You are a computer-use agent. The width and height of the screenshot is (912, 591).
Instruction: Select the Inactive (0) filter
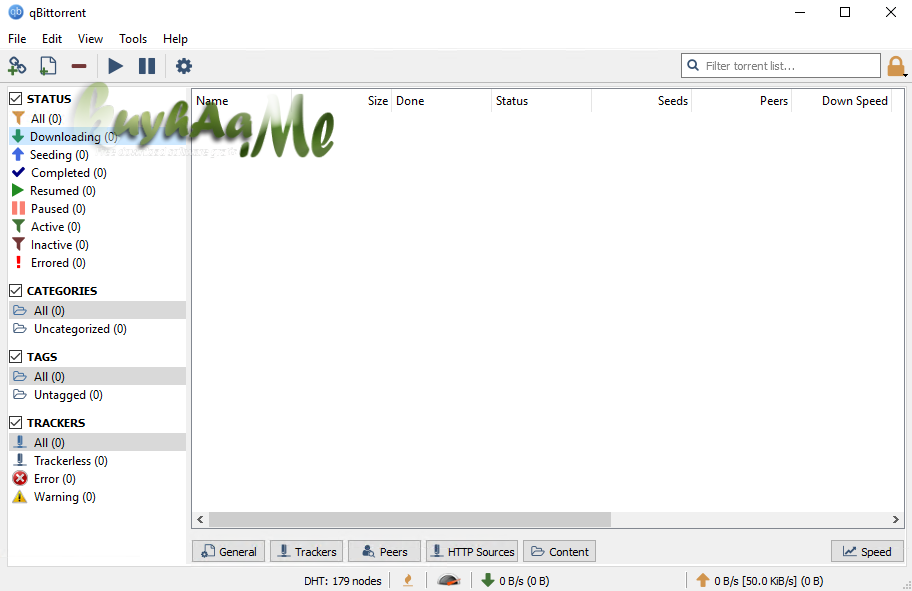(98, 245)
